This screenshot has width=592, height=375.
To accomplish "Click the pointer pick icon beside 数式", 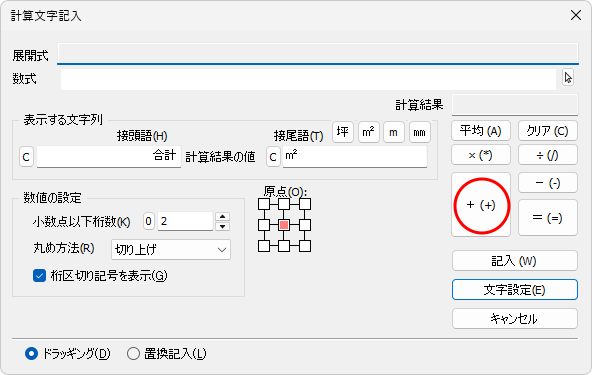I will pyautogui.click(x=568, y=78).
